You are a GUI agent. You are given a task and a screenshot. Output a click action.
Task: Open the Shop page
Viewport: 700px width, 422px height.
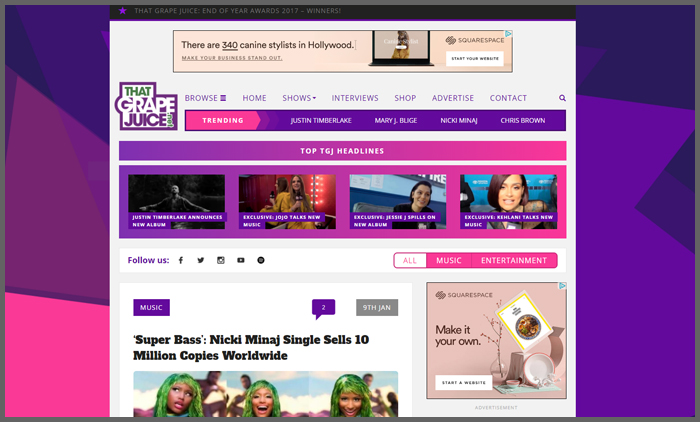405,98
